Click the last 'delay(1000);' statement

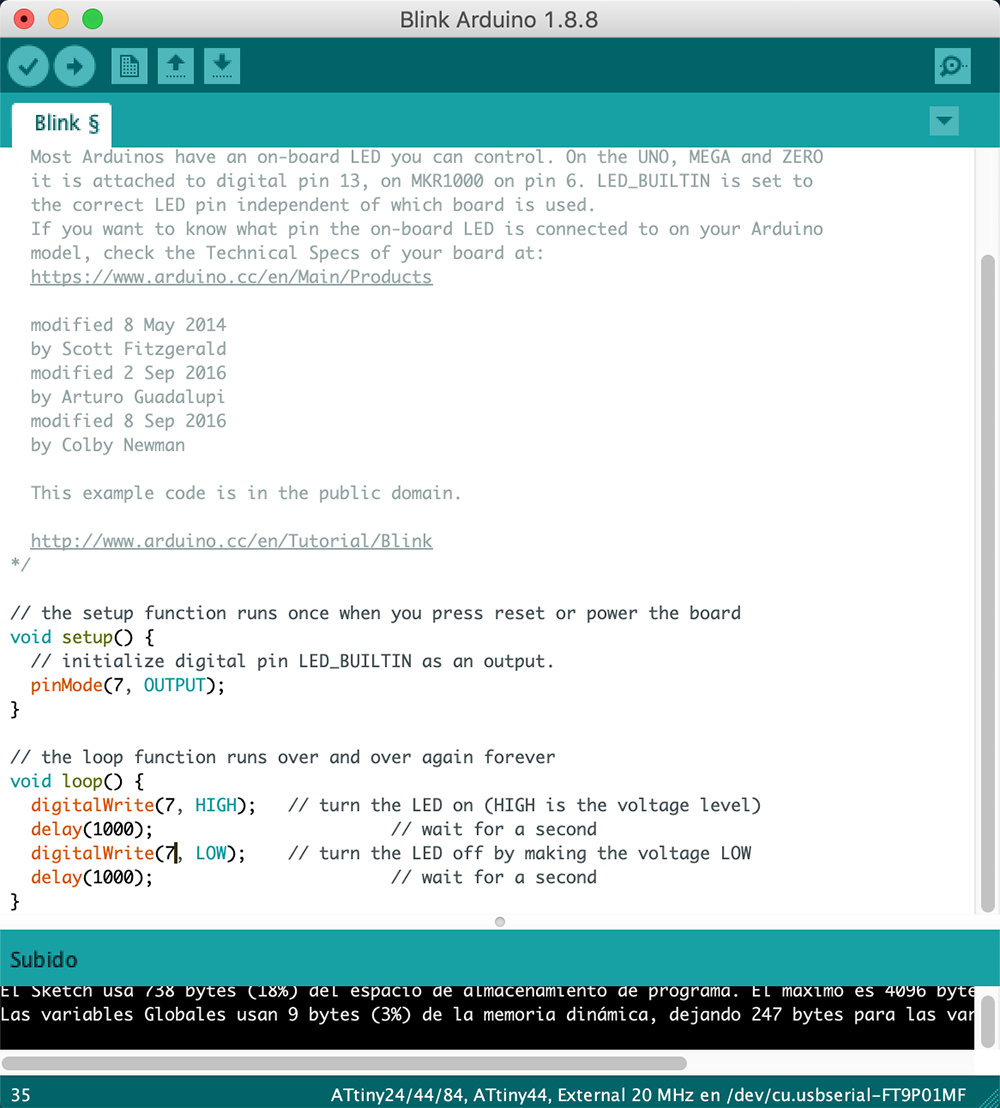tap(92, 878)
